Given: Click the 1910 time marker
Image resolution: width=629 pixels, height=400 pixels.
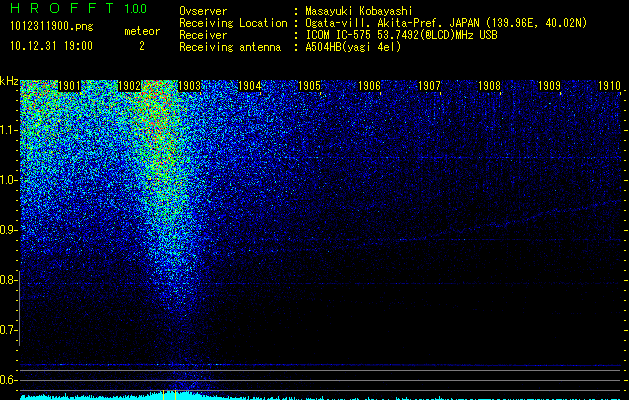Looking at the screenshot, I should point(609,86).
